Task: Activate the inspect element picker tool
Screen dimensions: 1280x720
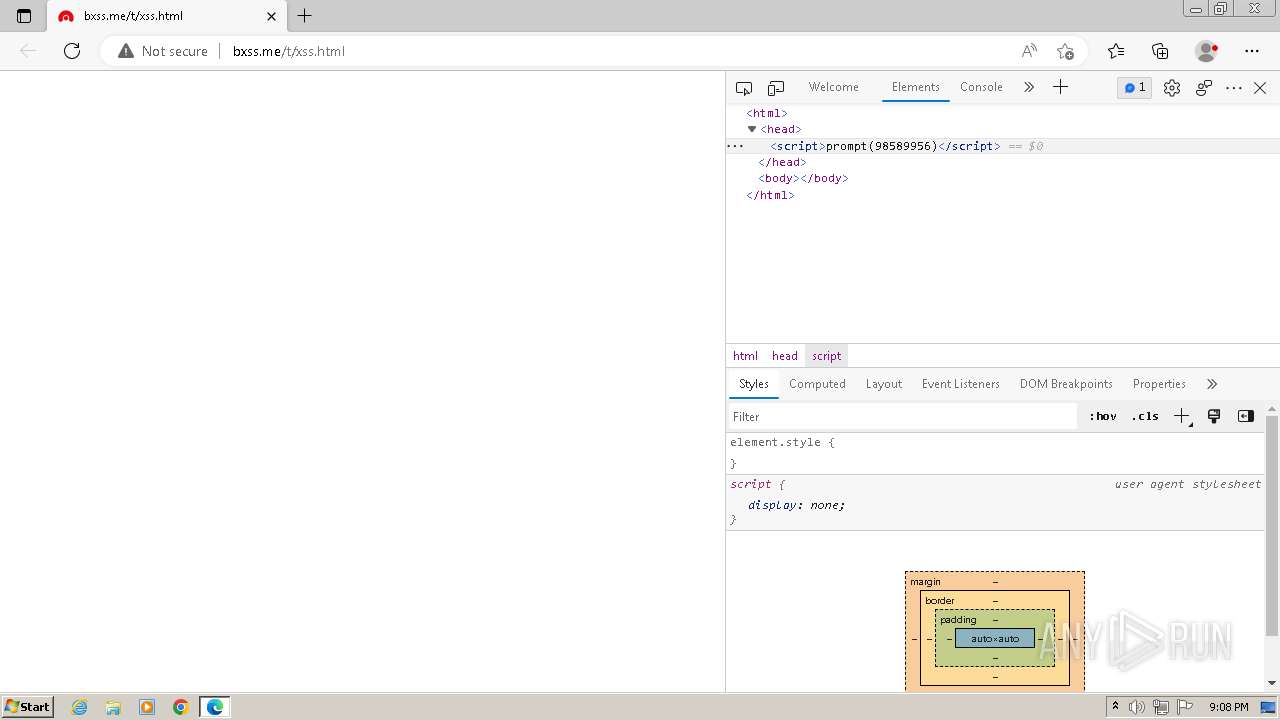Action: pos(744,88)
